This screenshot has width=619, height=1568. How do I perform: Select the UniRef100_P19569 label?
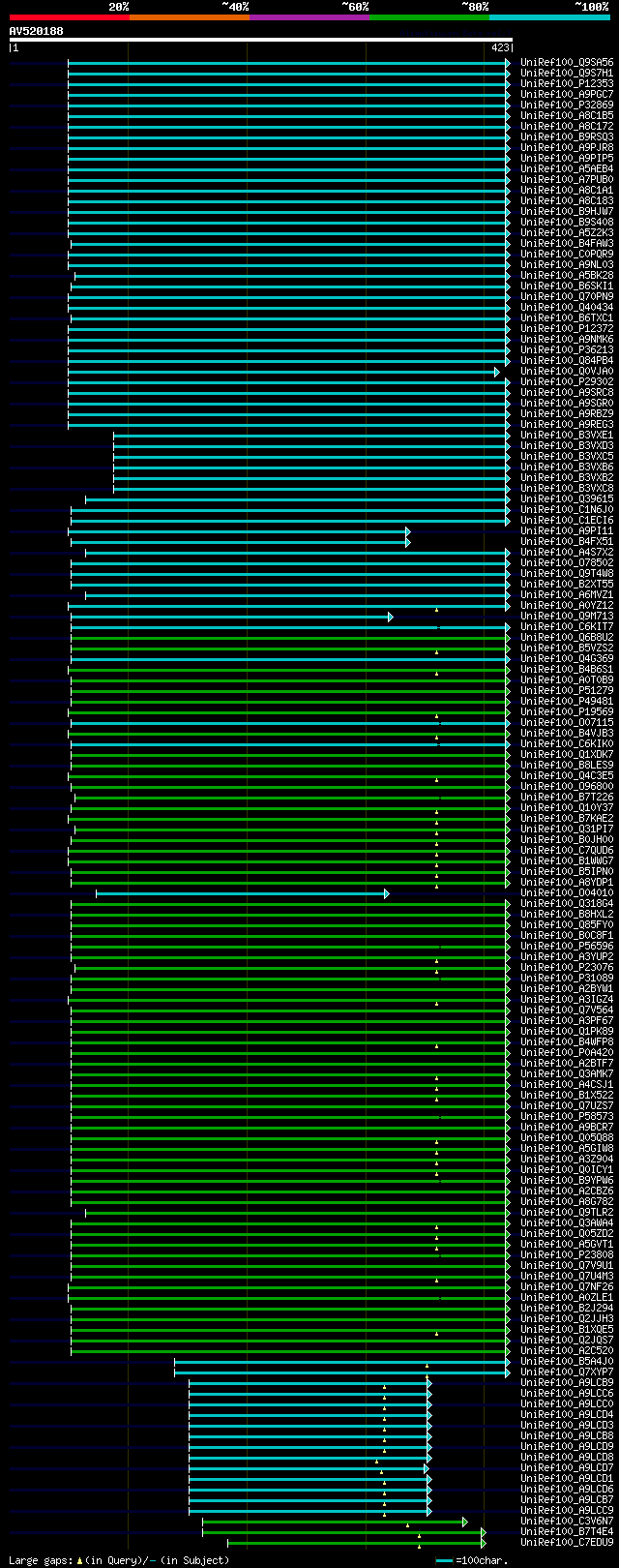pyautogui.click(x=567, y=712)
